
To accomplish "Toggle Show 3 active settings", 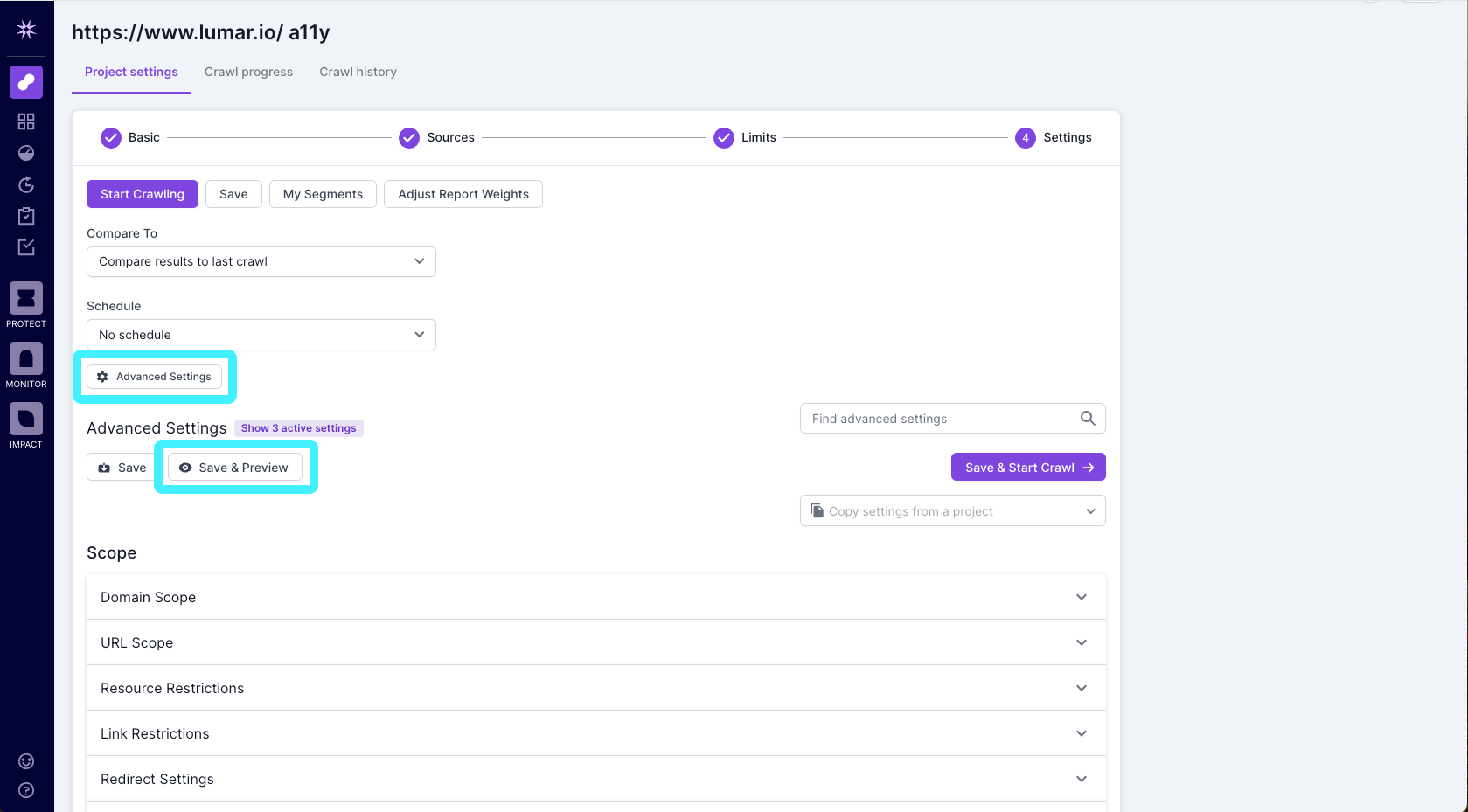I will (x=298, y=427).
